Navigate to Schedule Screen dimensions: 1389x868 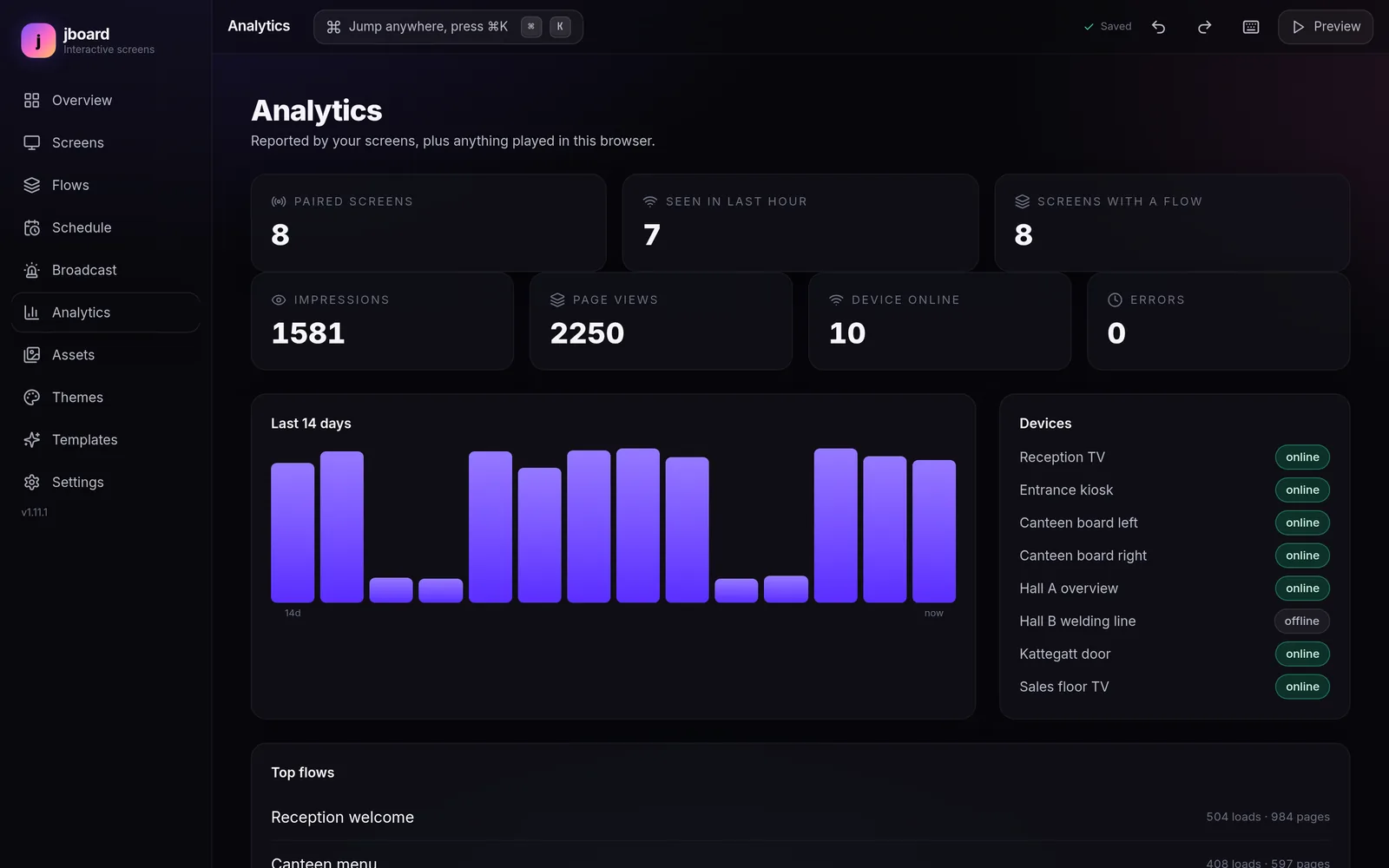point(106,228)
